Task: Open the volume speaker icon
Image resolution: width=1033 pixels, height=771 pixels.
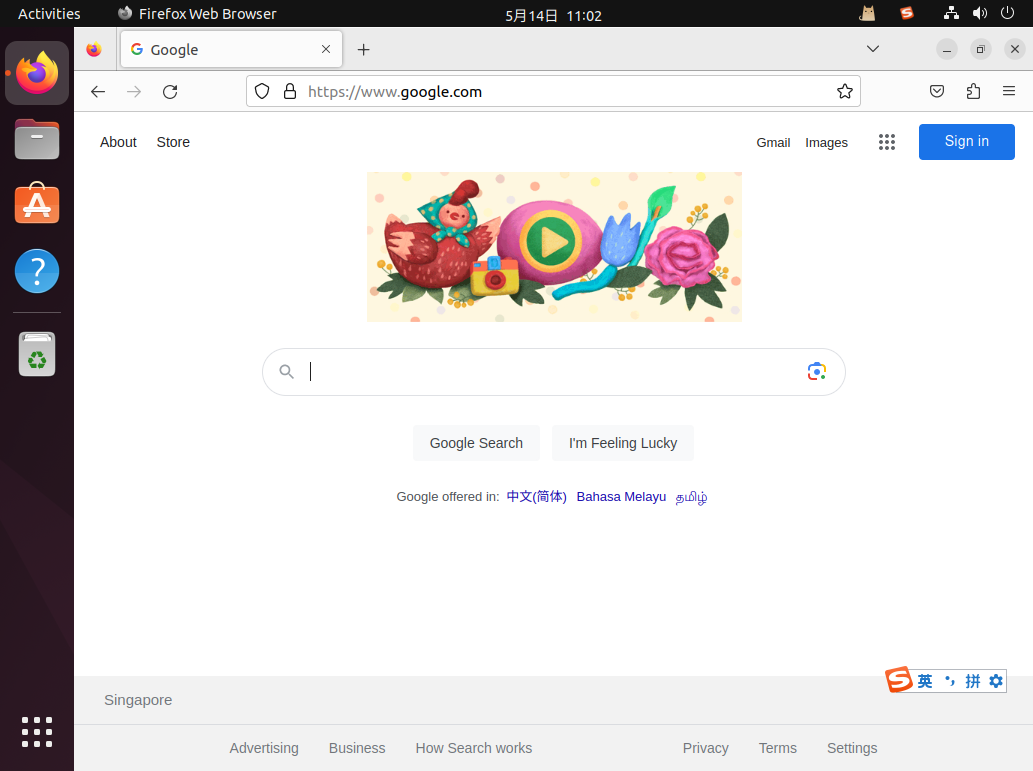Action: 980,13
